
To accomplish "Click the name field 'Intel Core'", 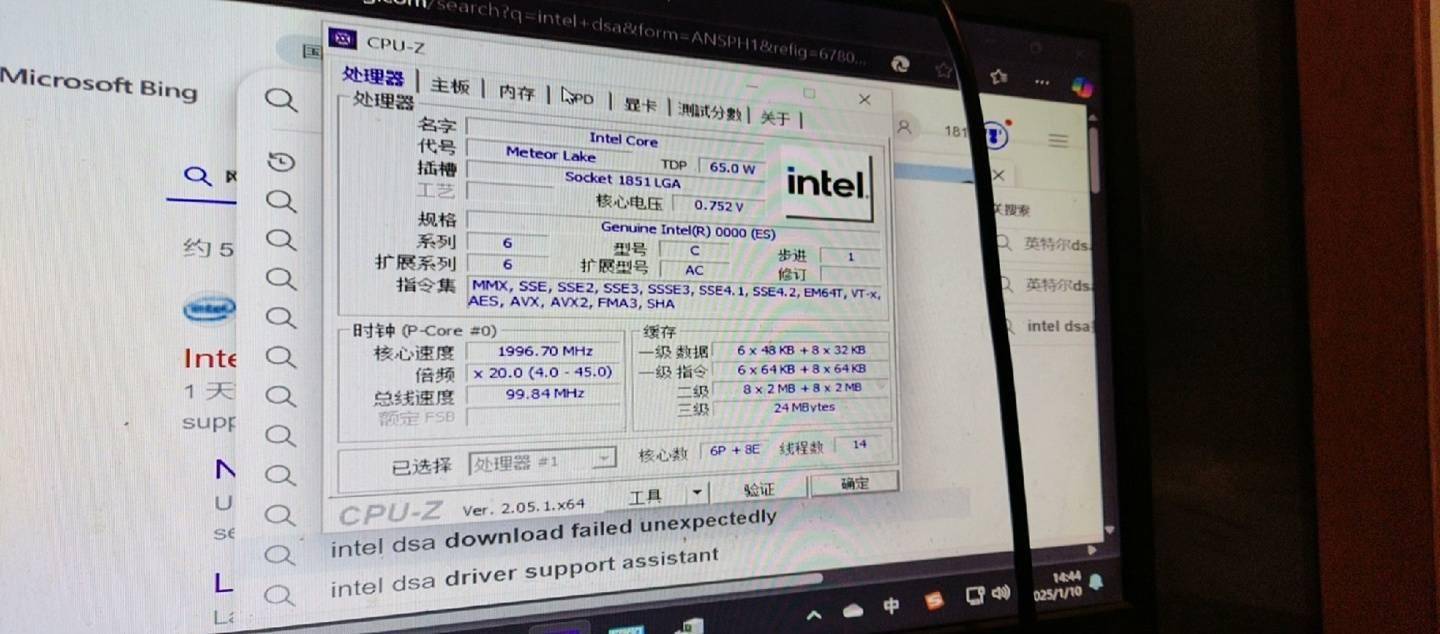I will click(624, 138).
